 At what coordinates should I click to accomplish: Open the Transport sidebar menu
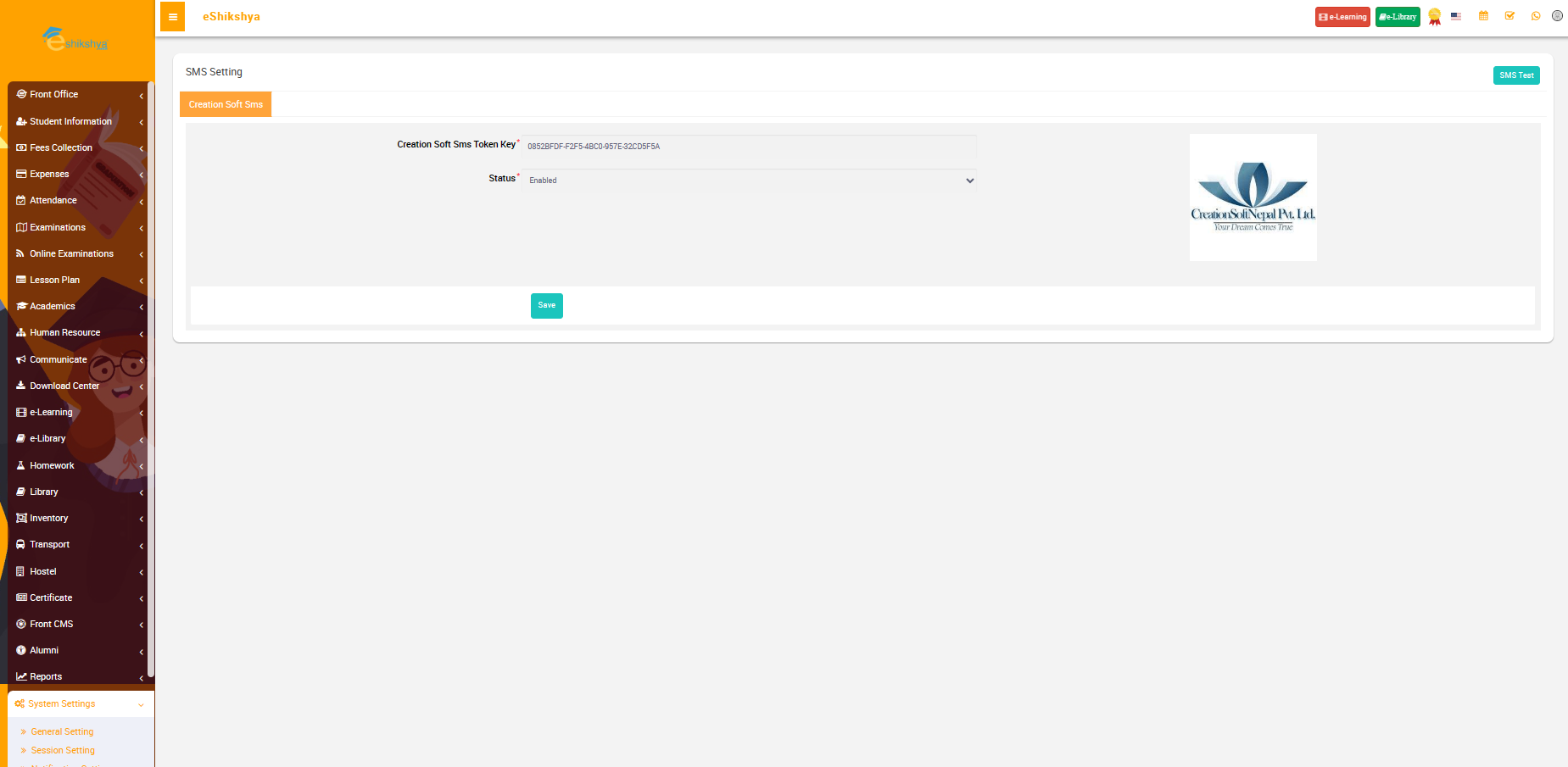coord(50,544)
